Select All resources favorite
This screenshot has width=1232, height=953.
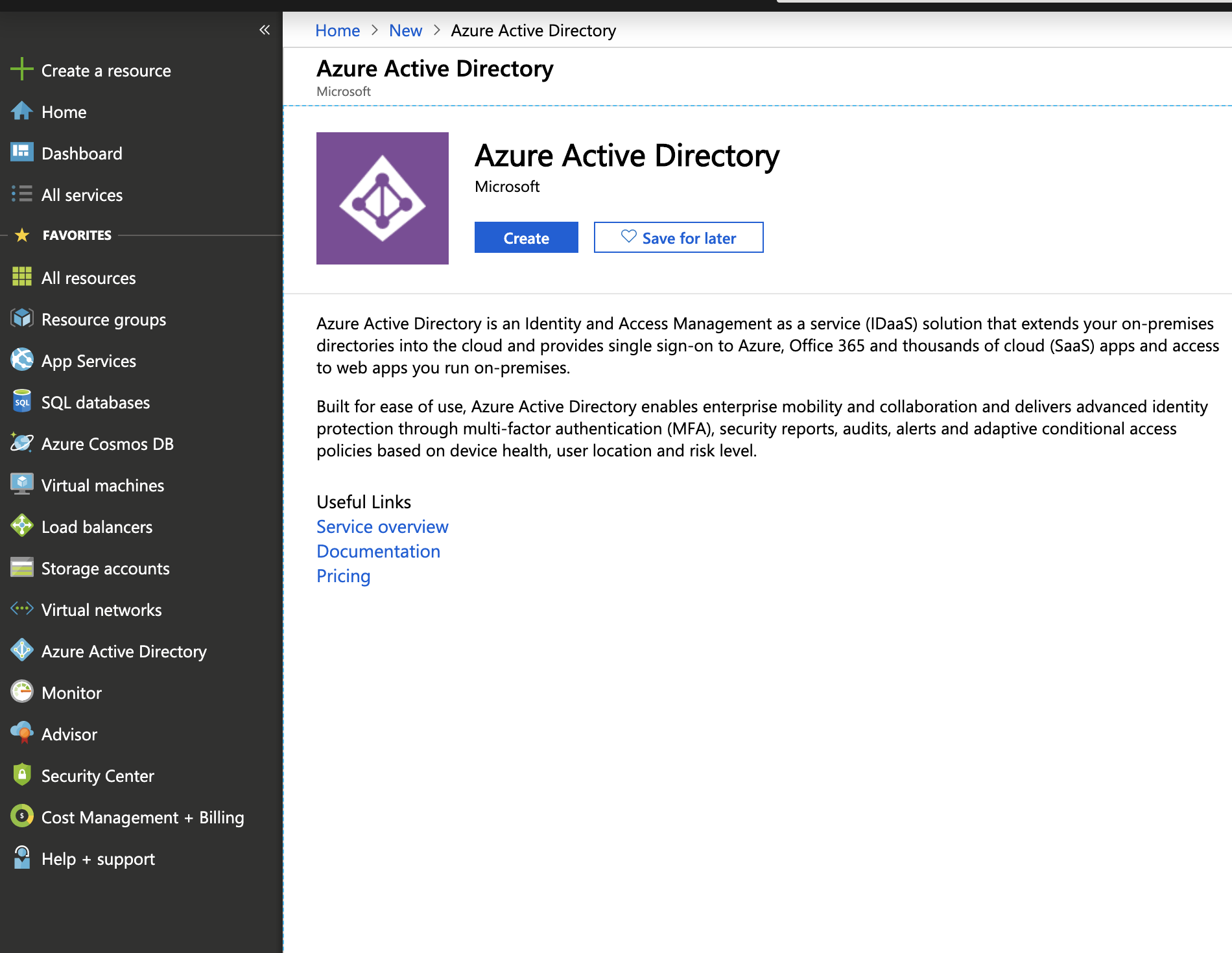89,278
